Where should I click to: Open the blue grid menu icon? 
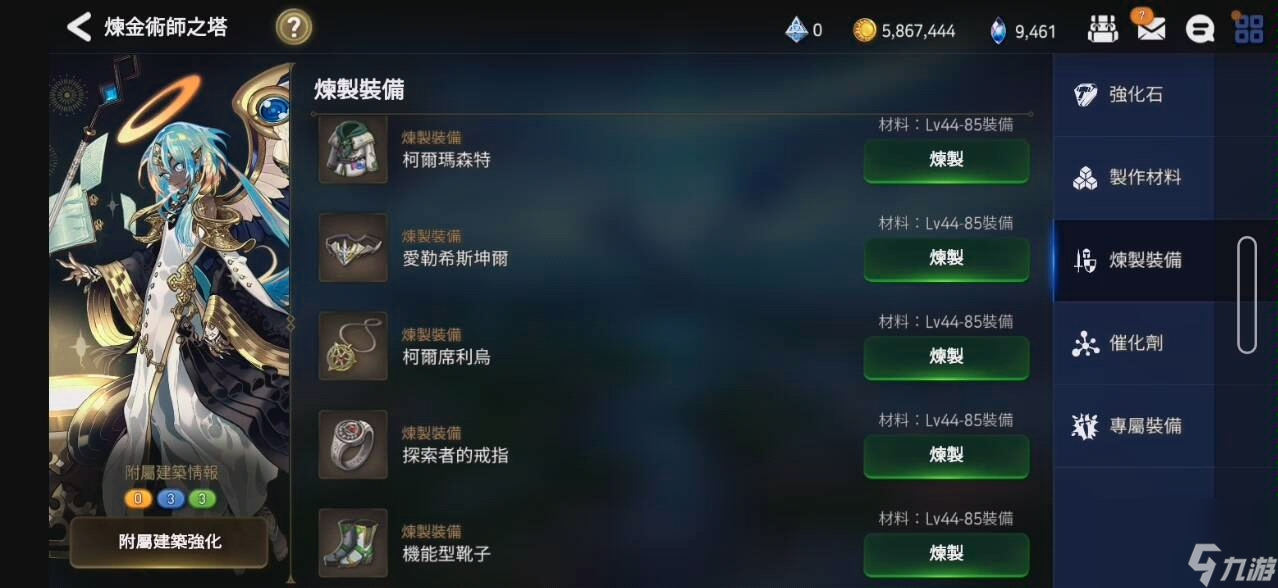1248,29
